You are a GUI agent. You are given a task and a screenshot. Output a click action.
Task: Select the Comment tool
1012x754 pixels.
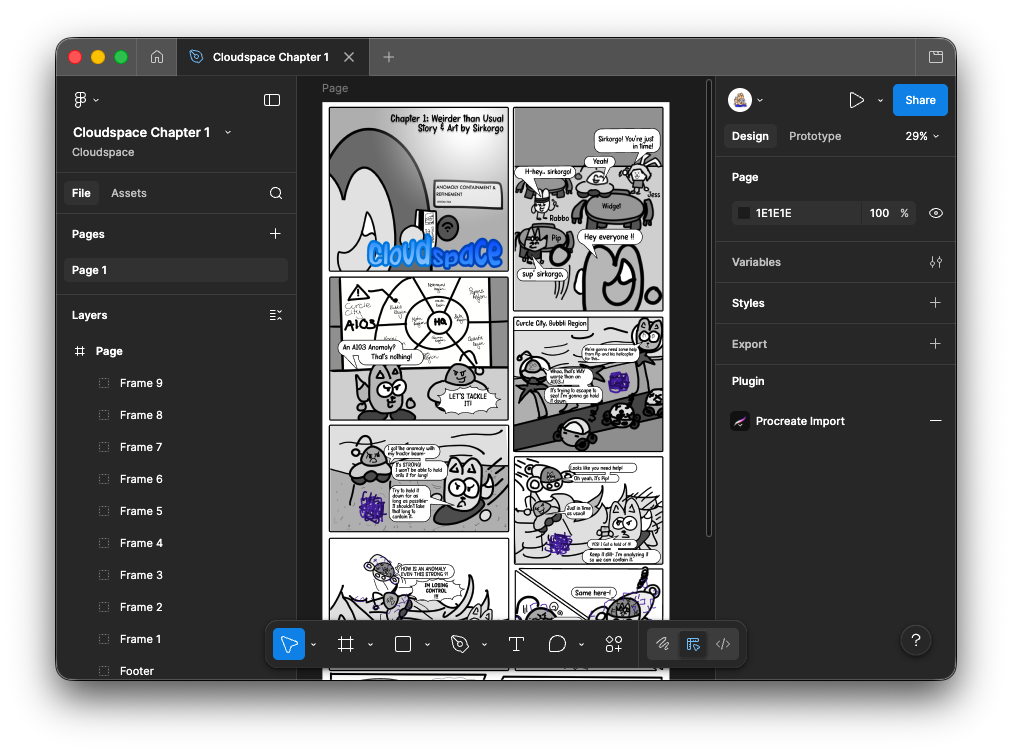pos(558,644)
